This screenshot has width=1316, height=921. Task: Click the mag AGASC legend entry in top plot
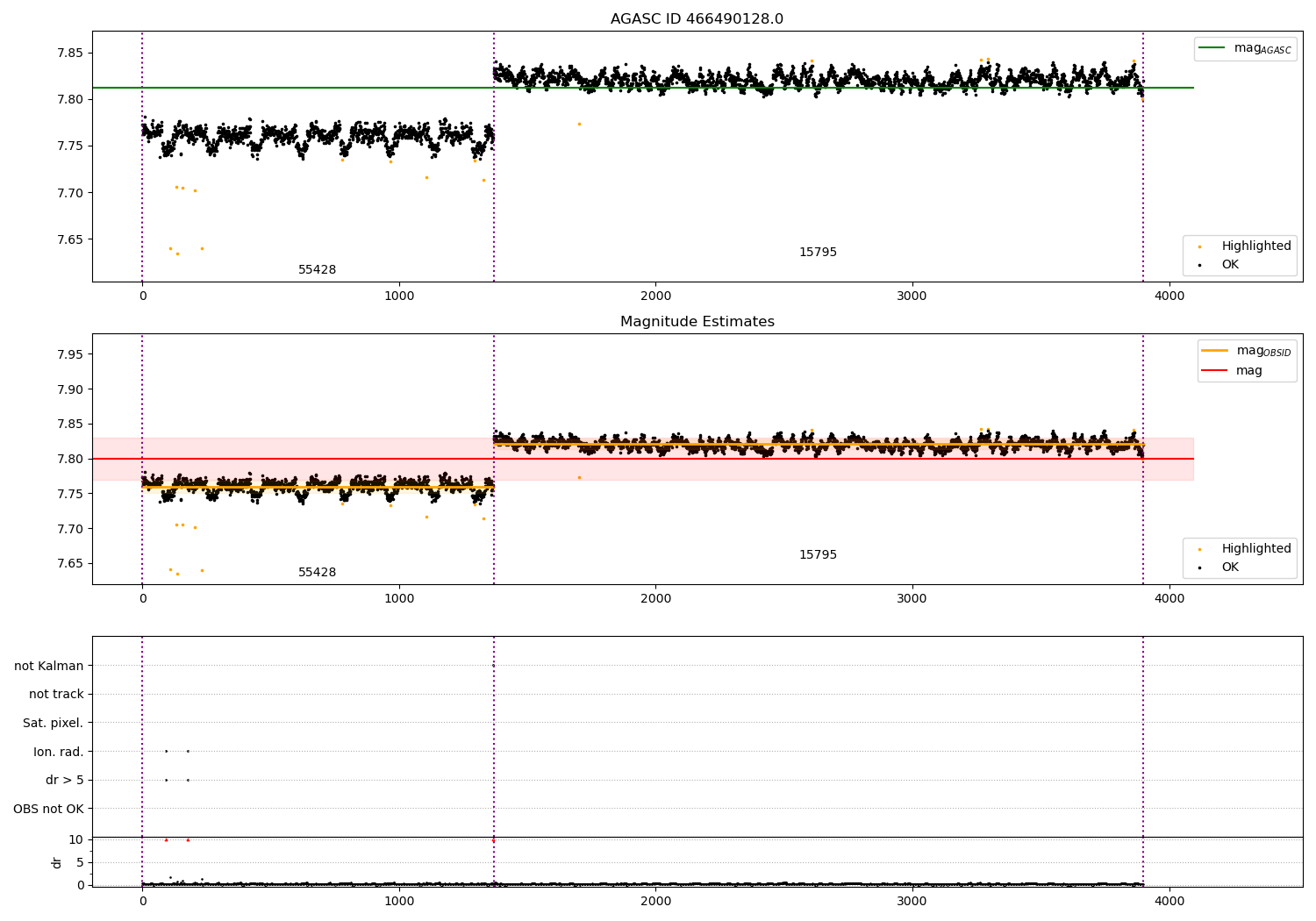(x=1246, y=48)
